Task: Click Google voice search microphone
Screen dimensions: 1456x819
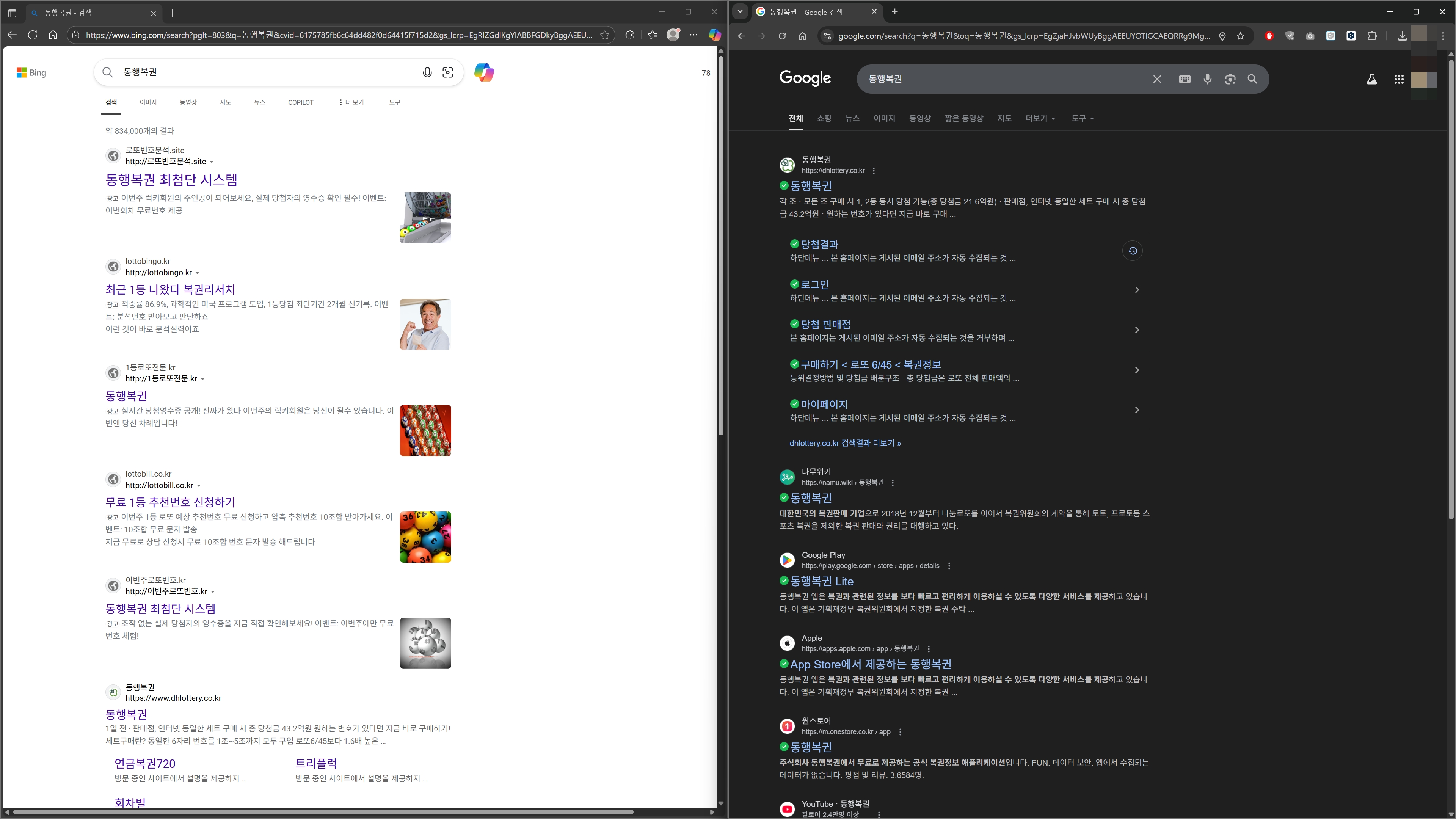Action: pyautogui.click(x=1208, y=79)
